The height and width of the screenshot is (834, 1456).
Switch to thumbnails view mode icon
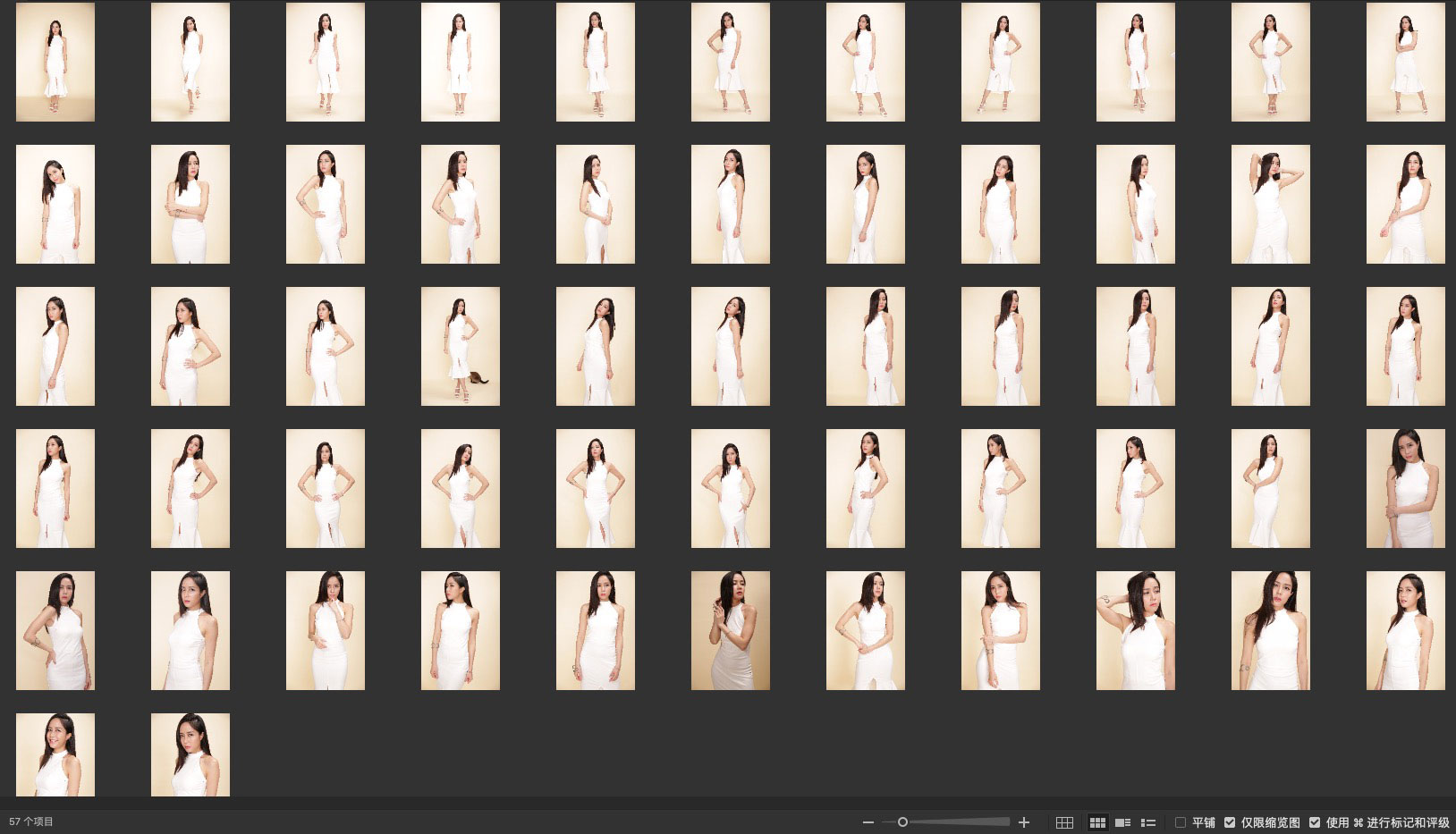pos(1097,822)
